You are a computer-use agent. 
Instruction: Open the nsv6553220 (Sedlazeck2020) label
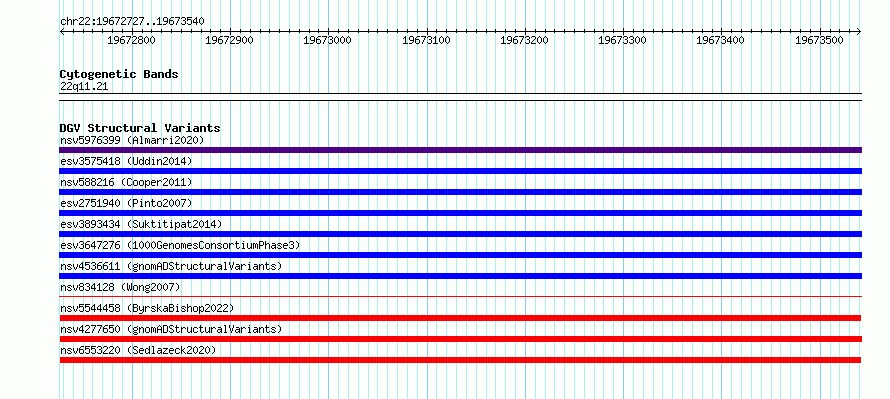tap(138, 350)
